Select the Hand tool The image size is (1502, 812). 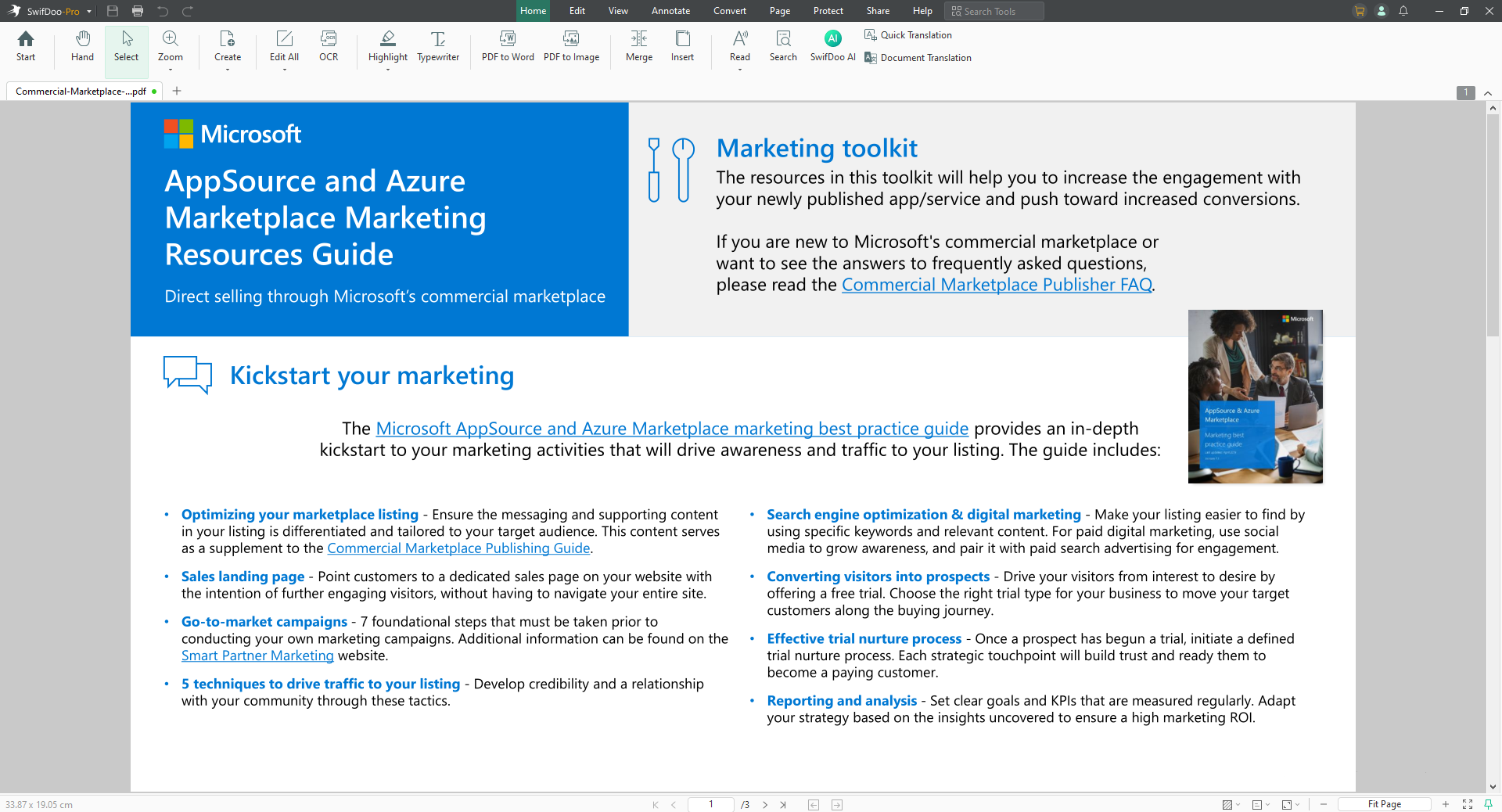(82, 46)
